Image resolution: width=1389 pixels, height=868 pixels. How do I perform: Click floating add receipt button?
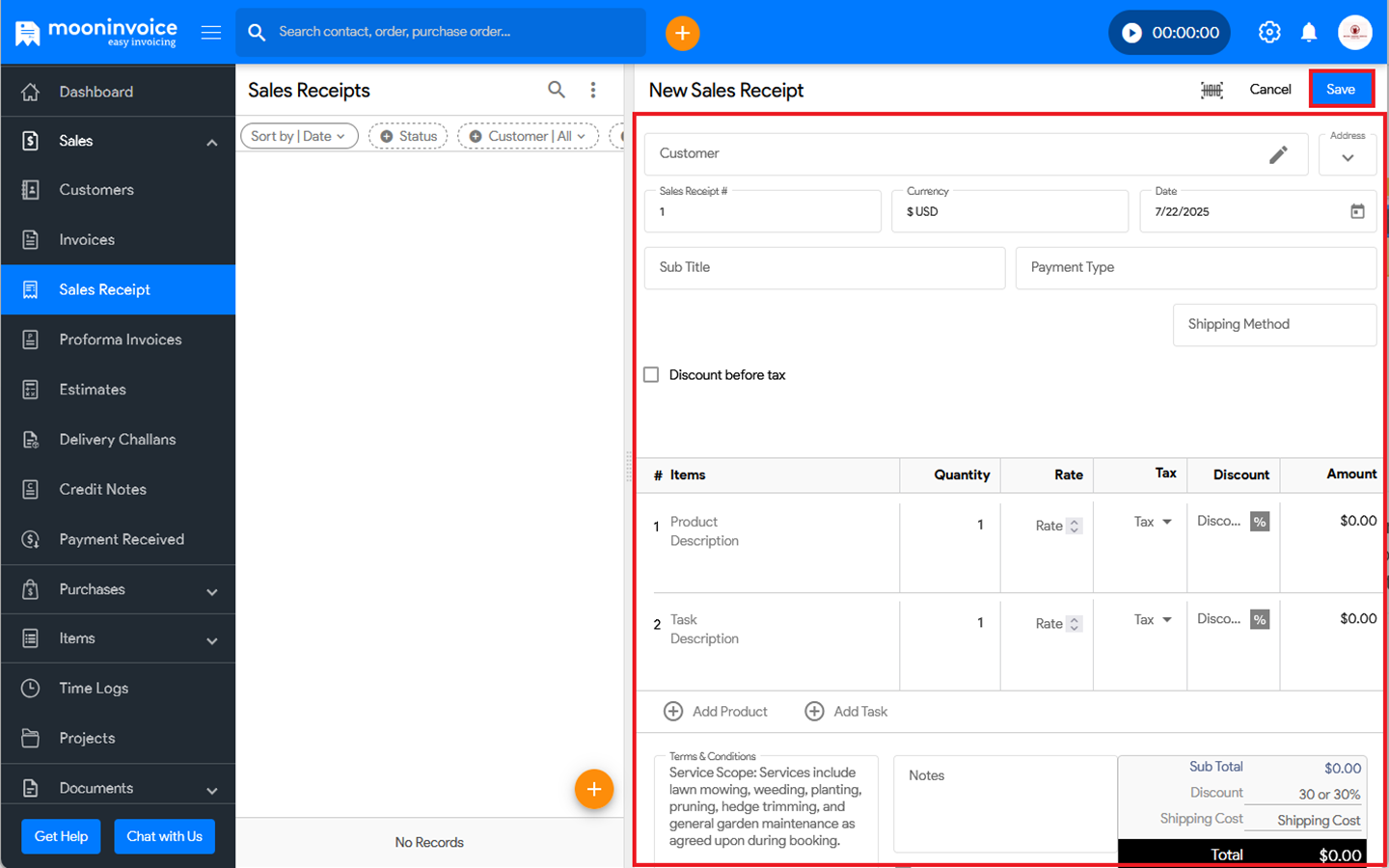click(x=594, y=789)
